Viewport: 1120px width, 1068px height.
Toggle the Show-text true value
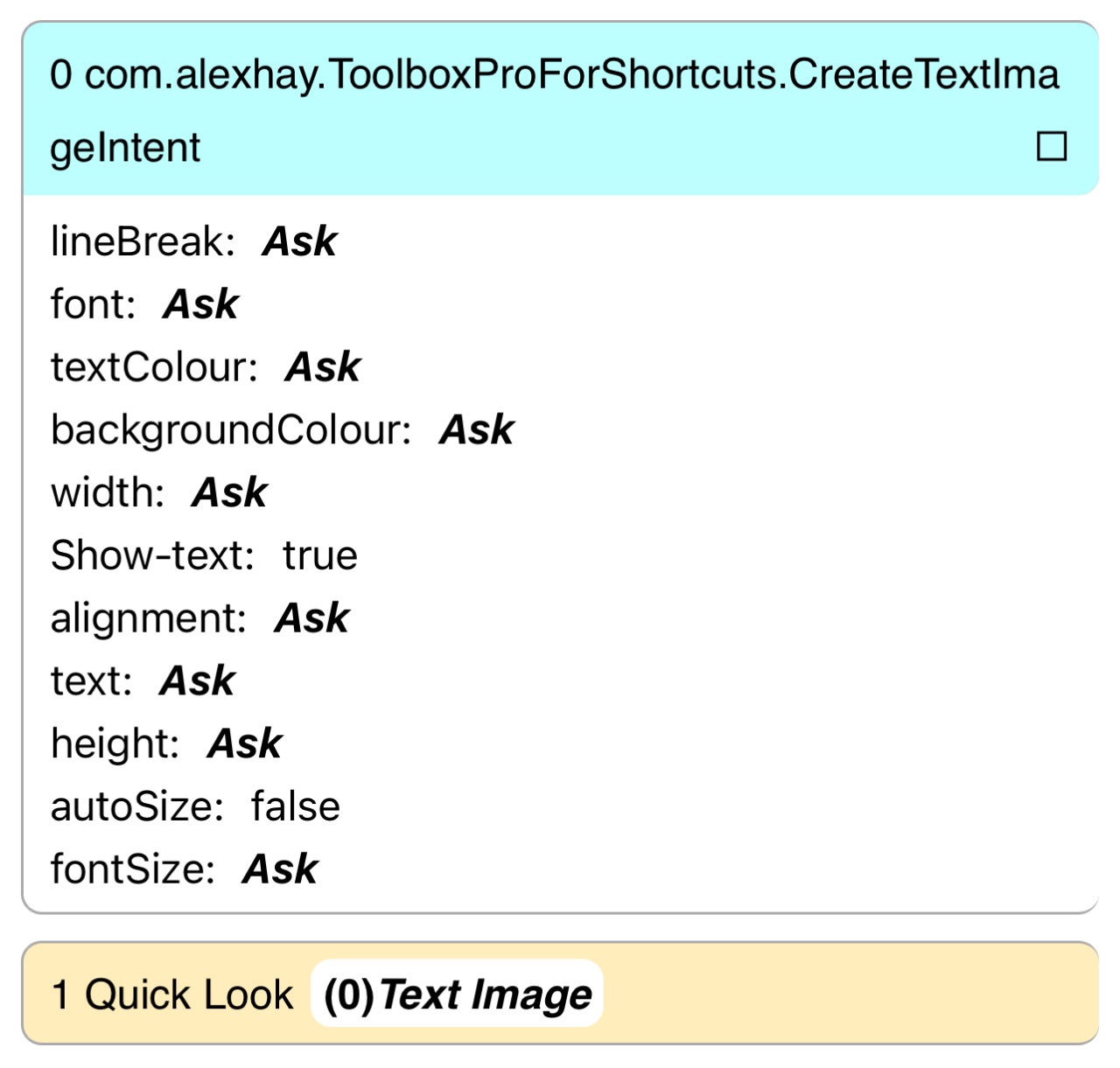coord(319,556)
